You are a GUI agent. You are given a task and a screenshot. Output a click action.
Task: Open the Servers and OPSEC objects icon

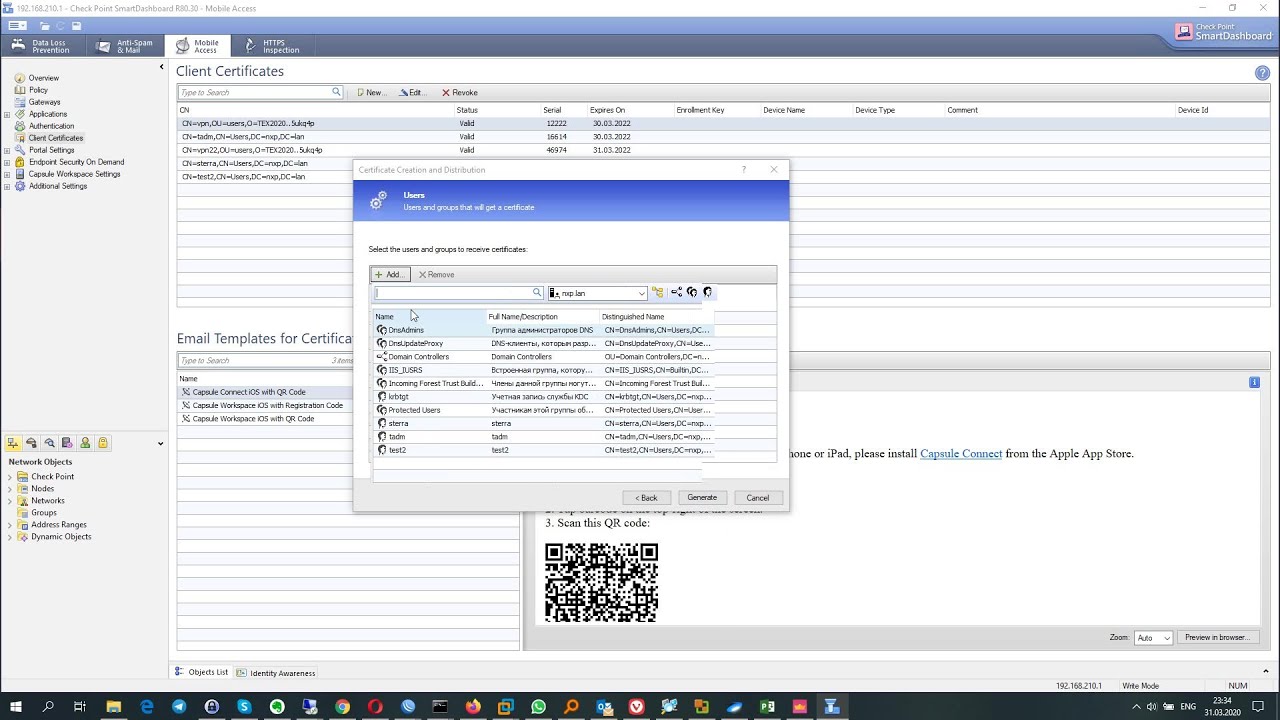coord(67,443)
